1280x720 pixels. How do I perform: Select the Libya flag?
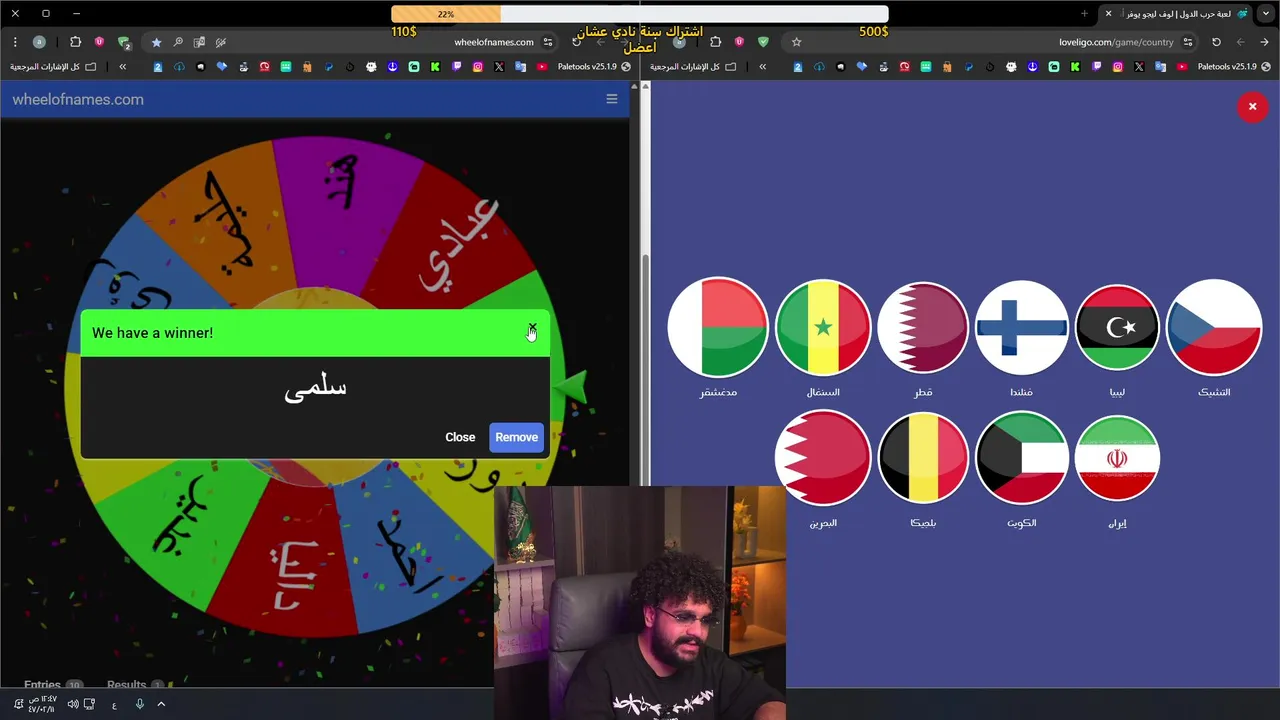(1117, 327)
